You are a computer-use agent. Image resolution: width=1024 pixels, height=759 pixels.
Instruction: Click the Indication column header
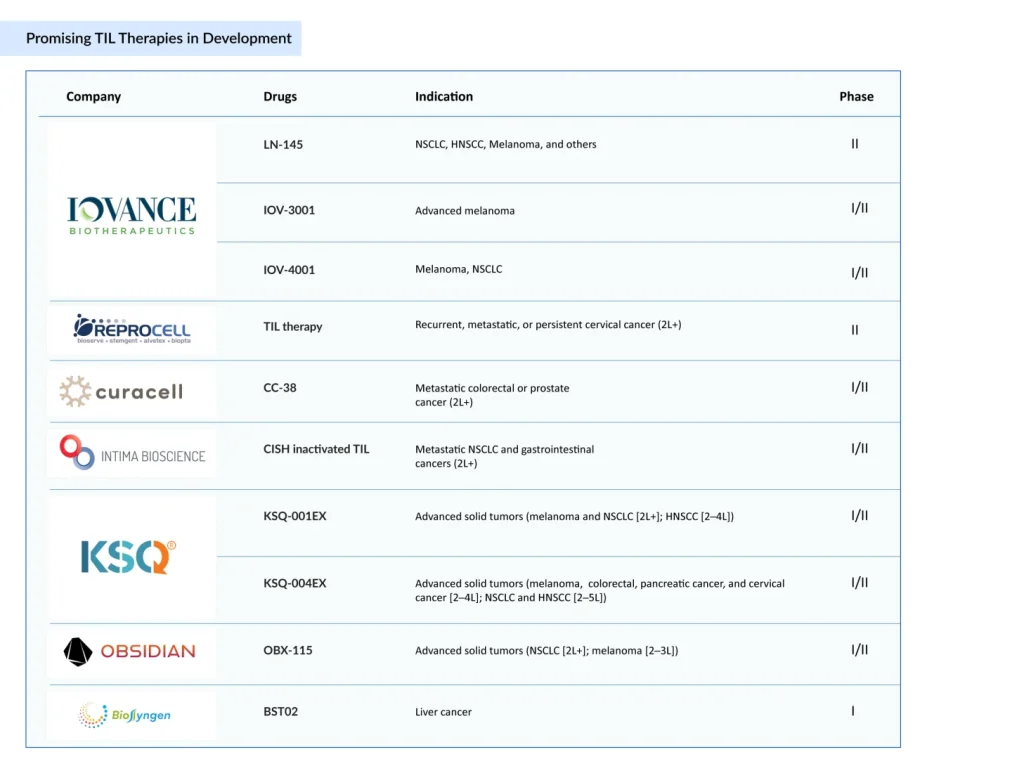coord(443,96)
